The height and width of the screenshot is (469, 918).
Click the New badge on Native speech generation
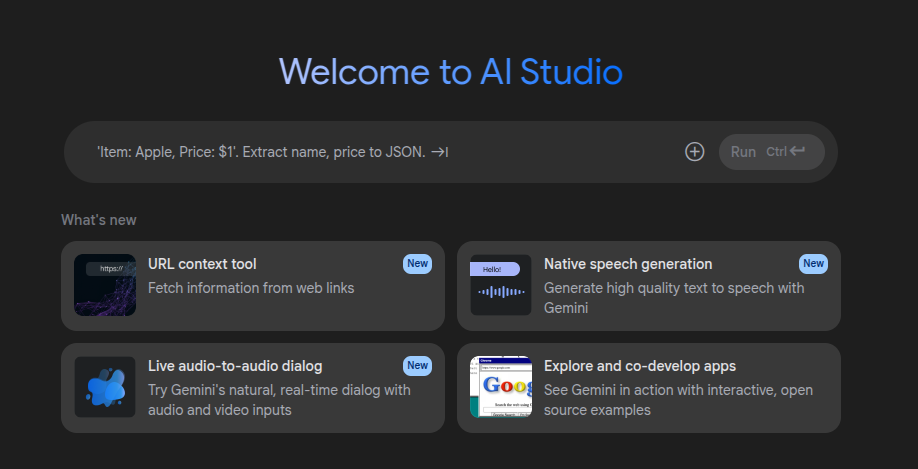coord(813,264)
